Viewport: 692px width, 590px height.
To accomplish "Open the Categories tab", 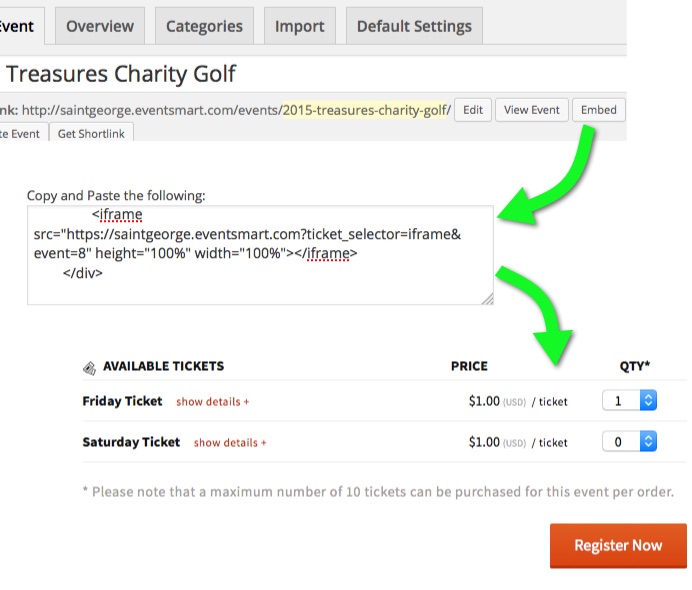I will pos(204,26).
